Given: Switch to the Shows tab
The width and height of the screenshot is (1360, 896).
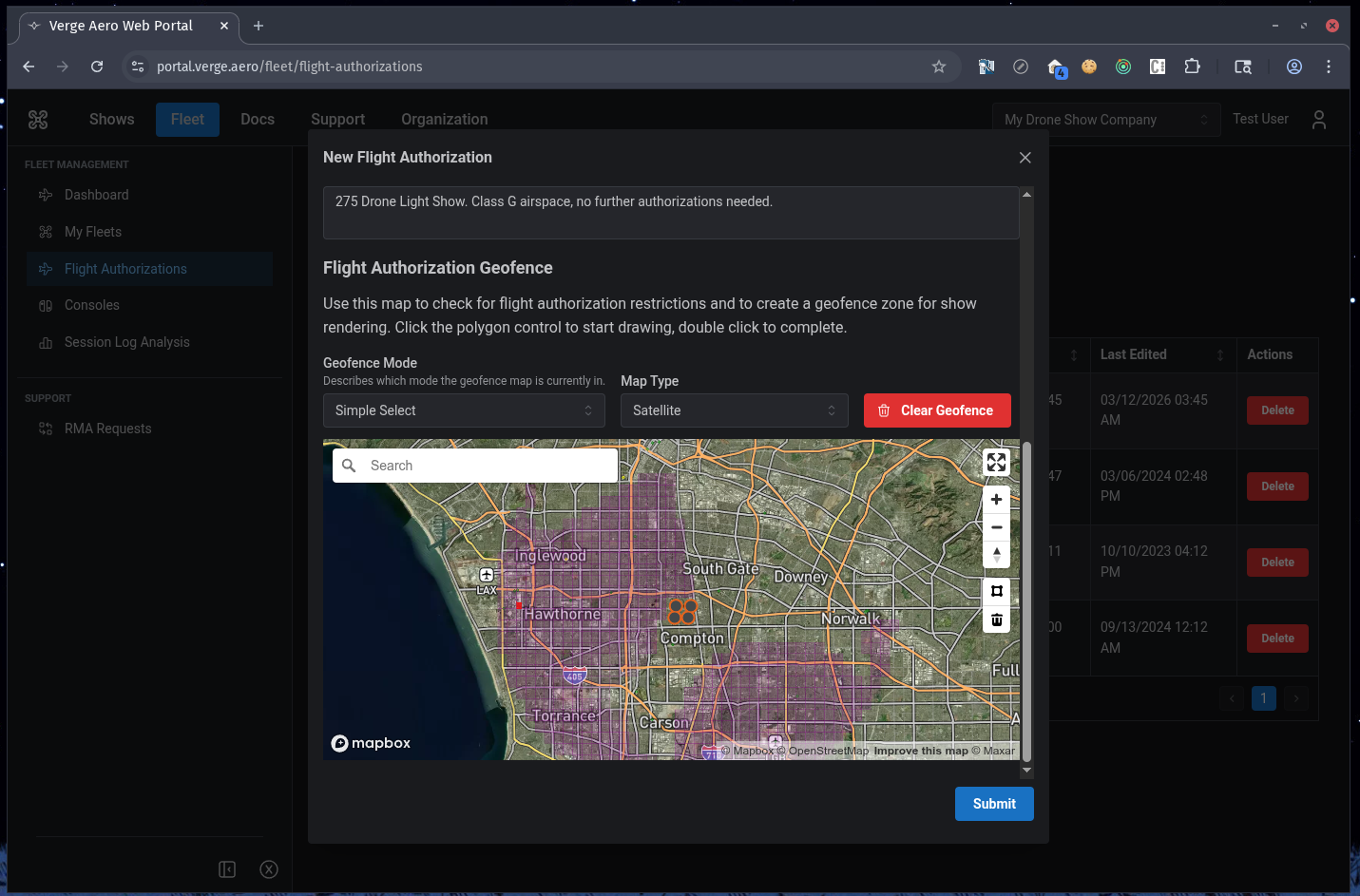Looking at the screenshot, I should point(111,120).
